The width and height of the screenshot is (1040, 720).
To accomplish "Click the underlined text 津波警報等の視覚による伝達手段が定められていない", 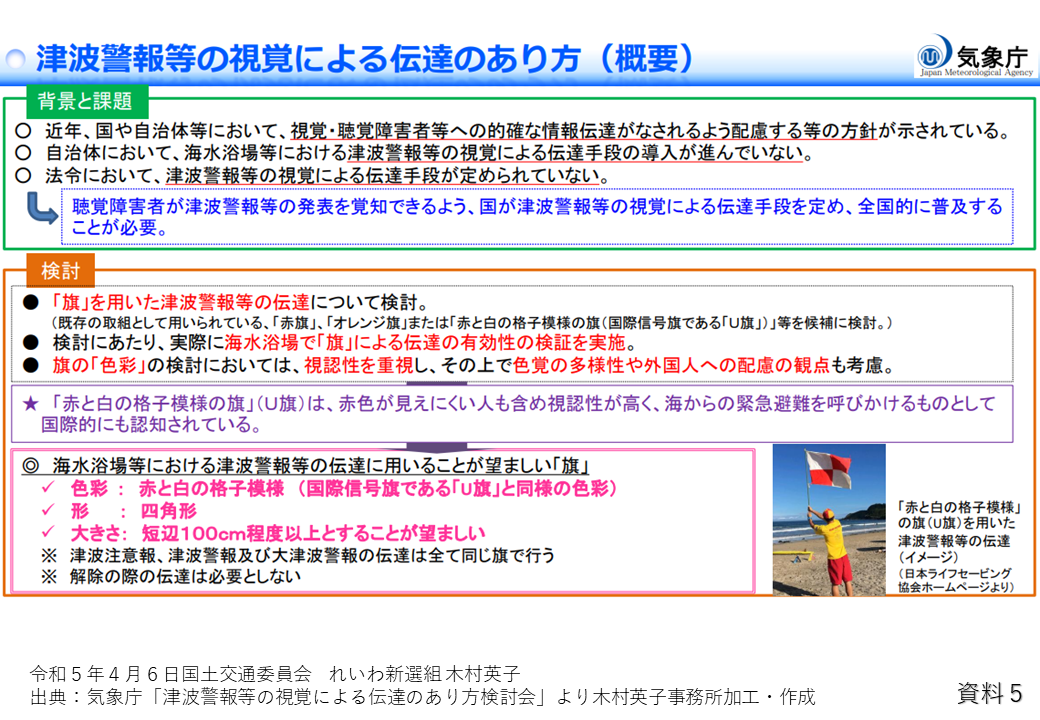I will 384,176.
